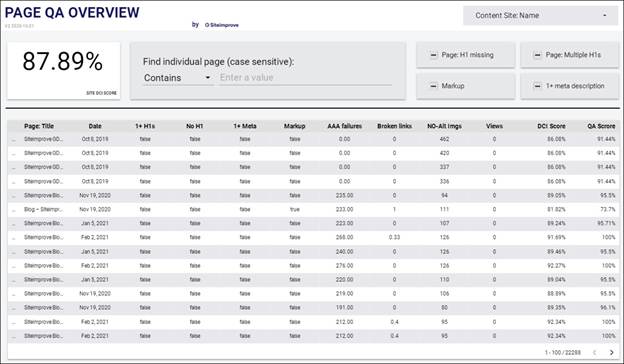Click the 276.00 AAA failures cell
Viewport: 624px width, 364px height.
click(345, 266)
